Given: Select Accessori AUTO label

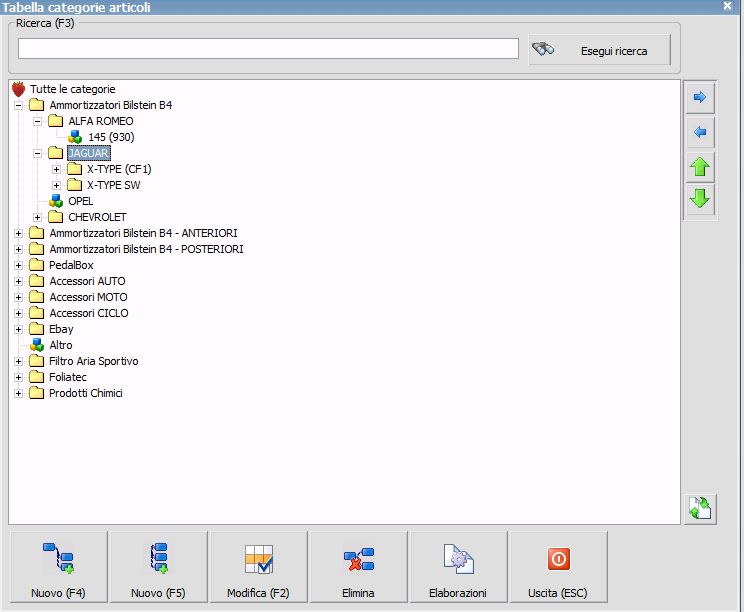Looking at the screenshot, I should tap(87, 281).
